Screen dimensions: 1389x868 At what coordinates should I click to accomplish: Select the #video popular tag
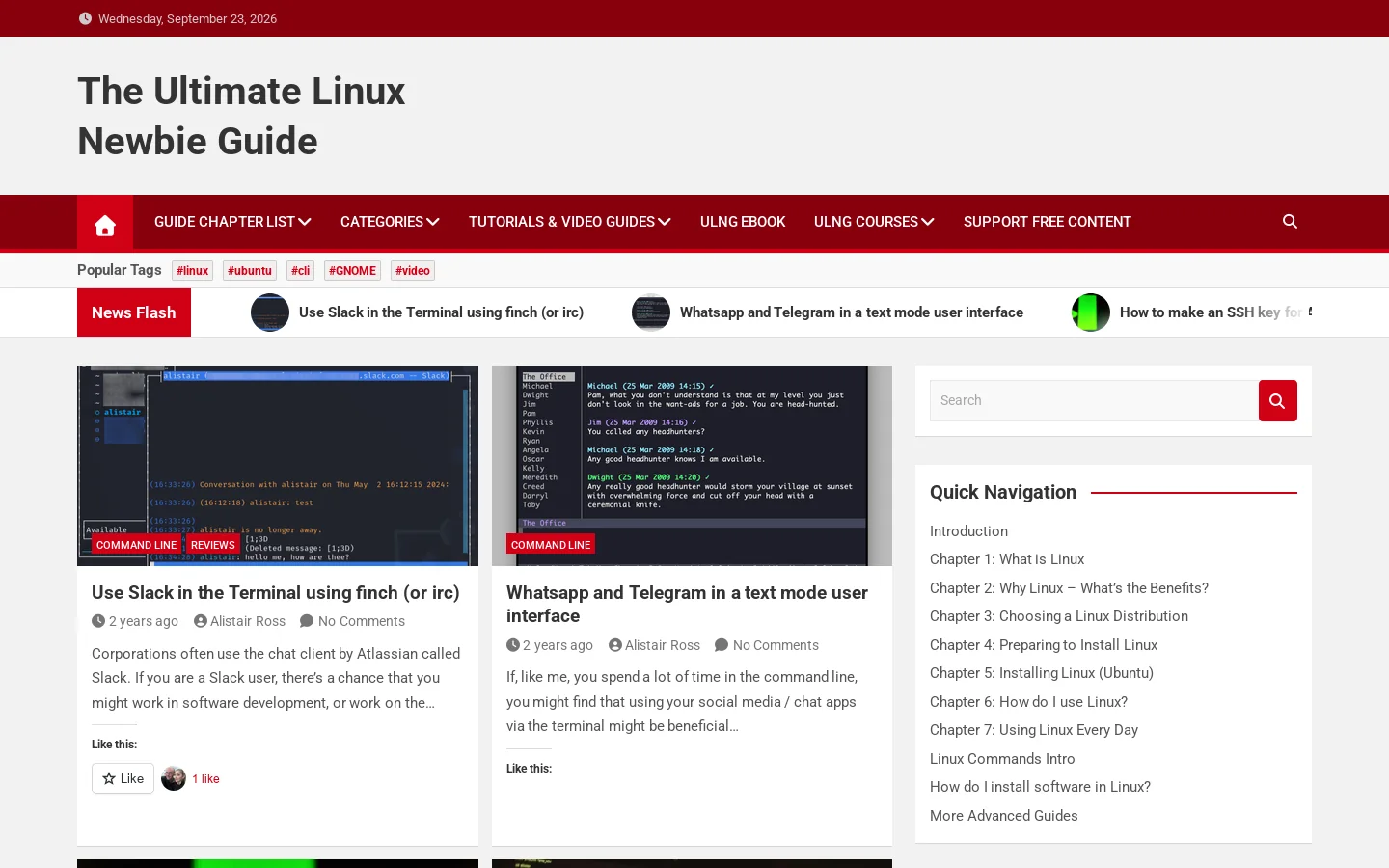(x=413, y=271)
